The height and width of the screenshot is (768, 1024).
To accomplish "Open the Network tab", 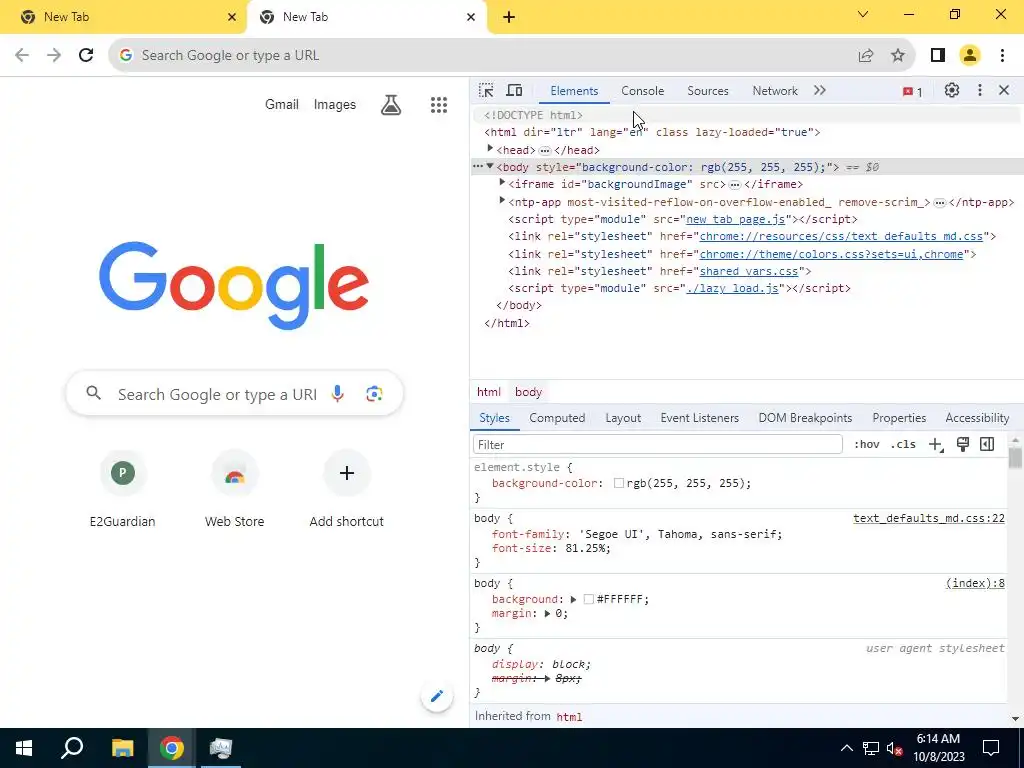I will point(775,91).
